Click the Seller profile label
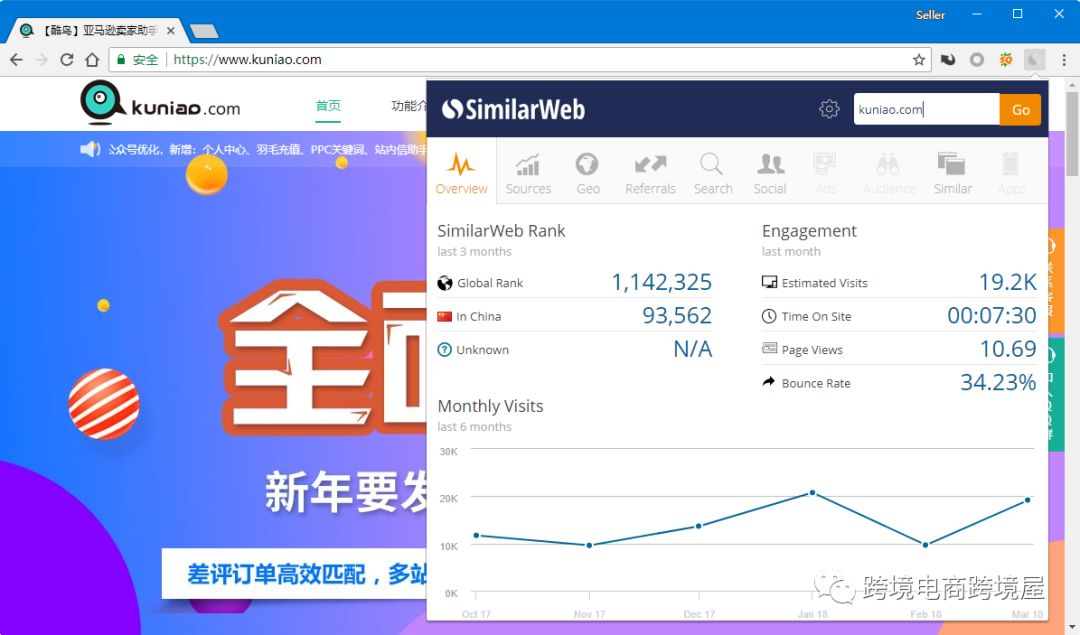Viewport: 1080px width, 635px height. [x=930, y=14]
